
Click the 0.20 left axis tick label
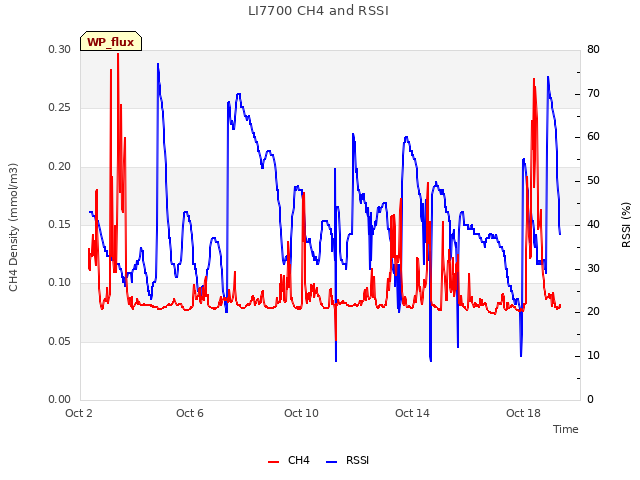(60, 167)
